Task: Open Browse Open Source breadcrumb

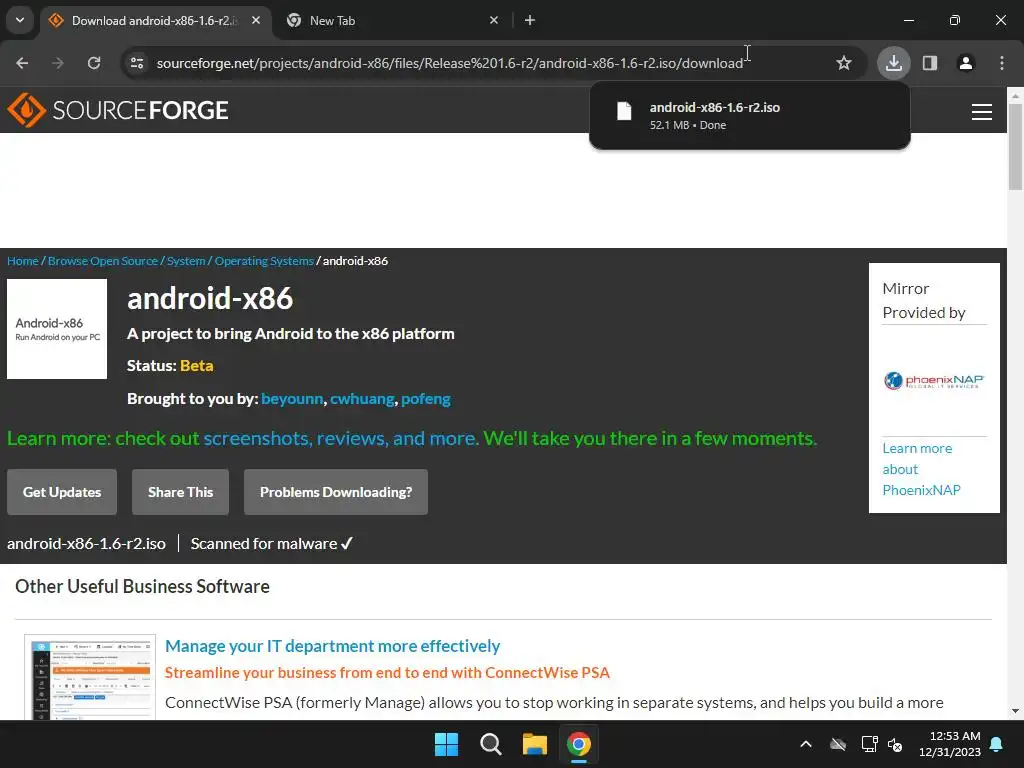Action: pos(103,261)
